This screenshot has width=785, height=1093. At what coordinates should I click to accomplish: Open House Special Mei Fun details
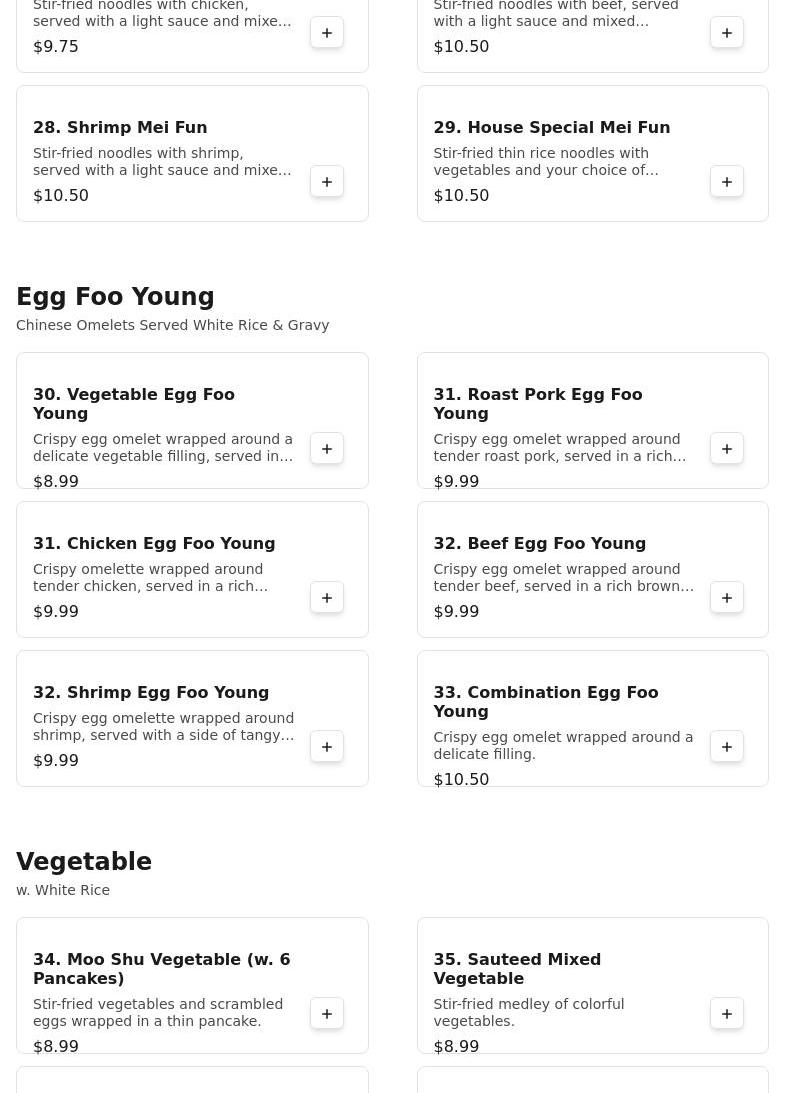pos(551,128)
